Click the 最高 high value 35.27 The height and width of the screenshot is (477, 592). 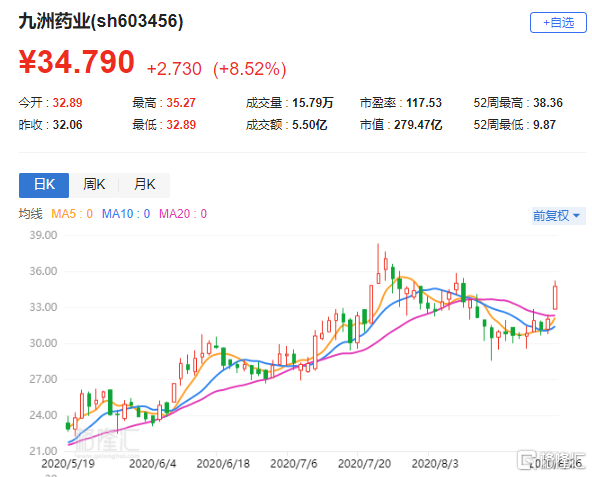pyautogui.click(x=181, y=103)
